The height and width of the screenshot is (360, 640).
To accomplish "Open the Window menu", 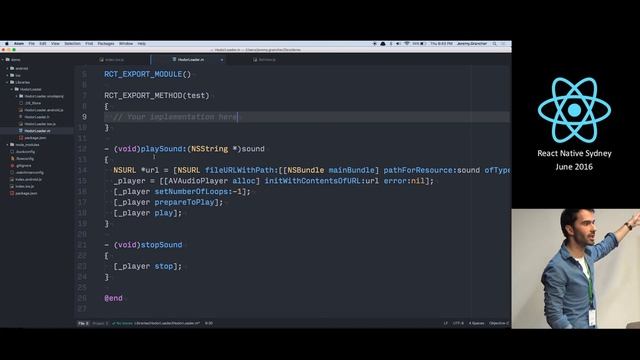I will [x=126, y=44].
